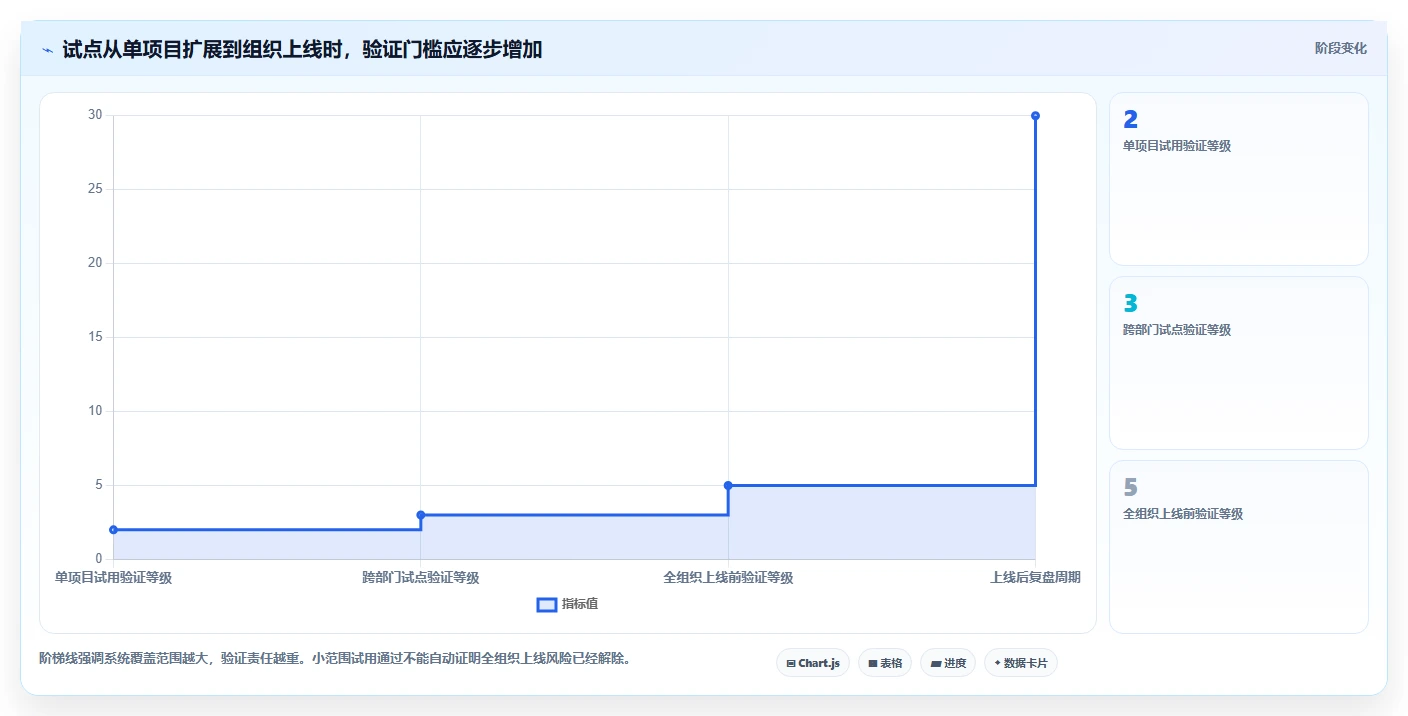Viewport: 1408px width, 716px height.
Task: Click the top data point at value 30
Action: pyautogui.click(x=1035, y=116)
